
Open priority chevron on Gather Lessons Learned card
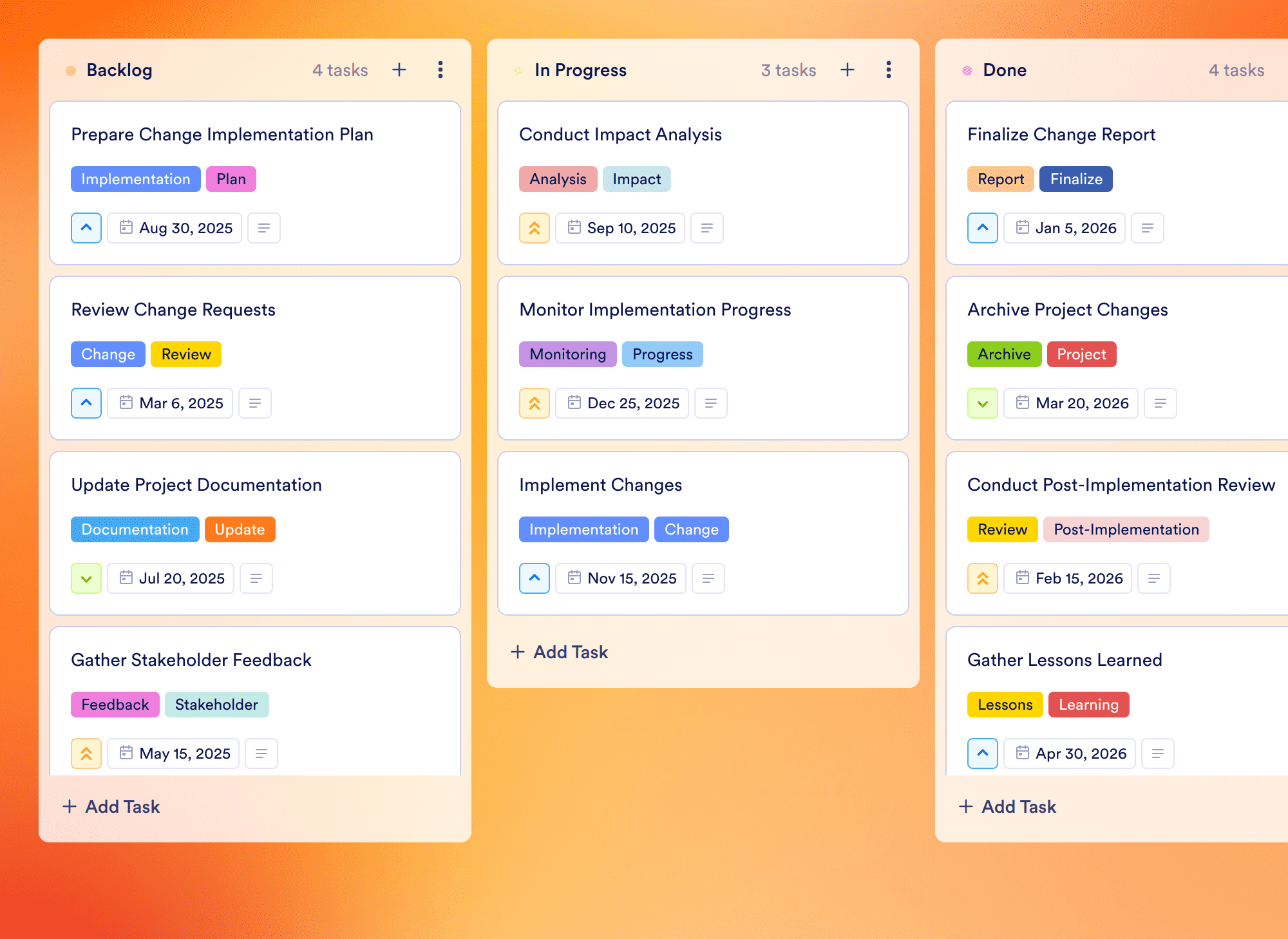[983, 754]
